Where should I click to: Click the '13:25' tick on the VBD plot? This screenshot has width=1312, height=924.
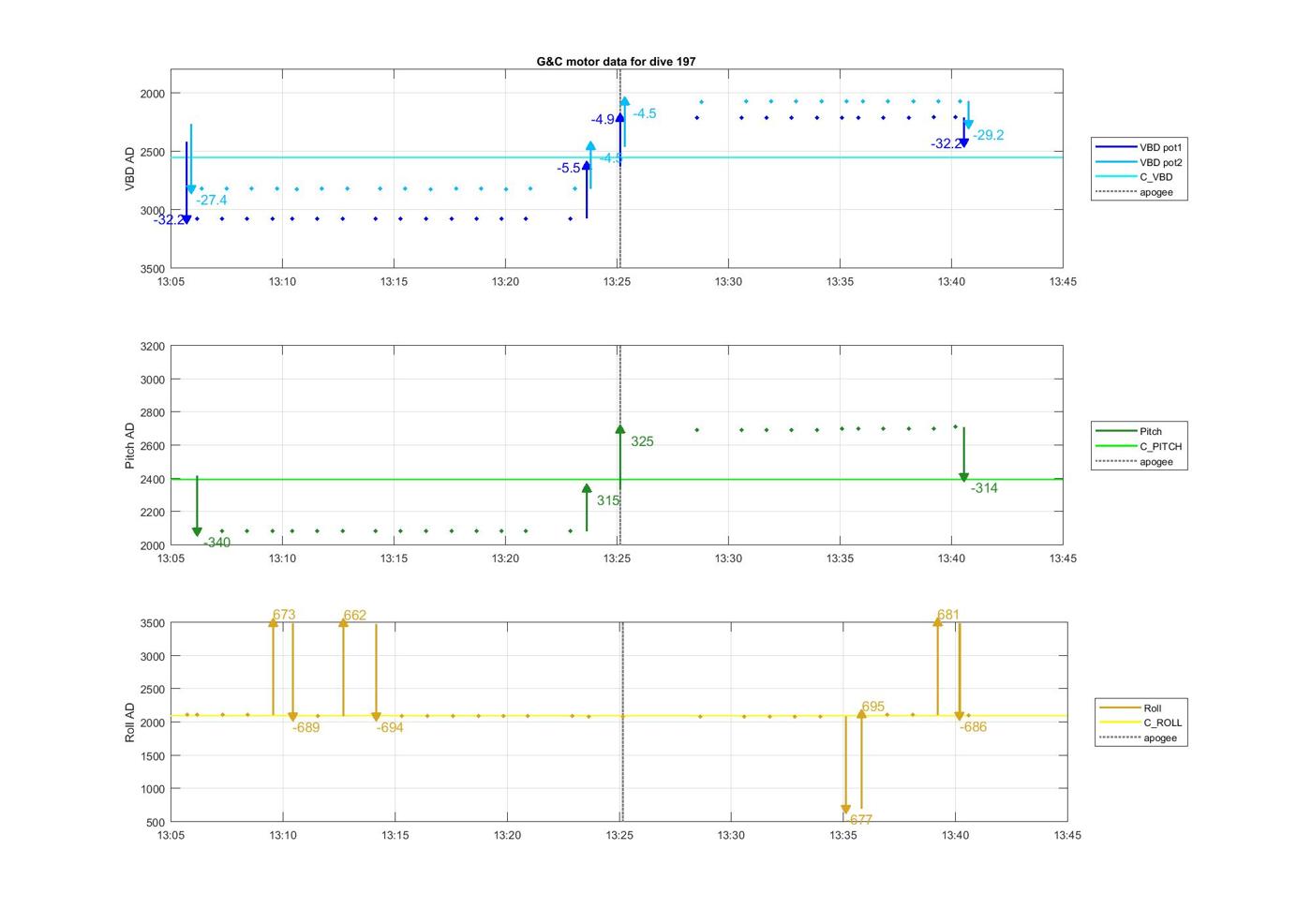pyautogui.click(x=617, y=281)
